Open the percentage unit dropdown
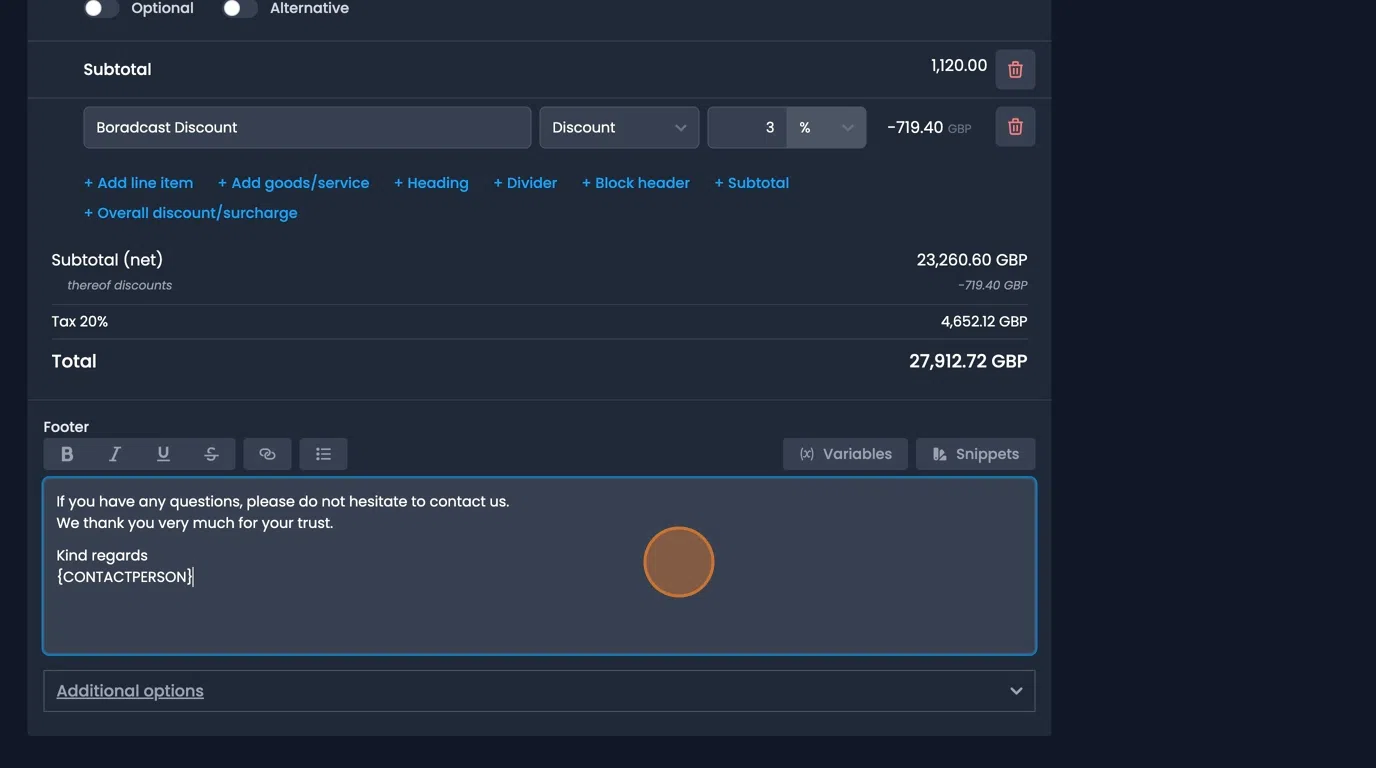The height and width of the screenshot is (768, 1376). (826, 127)
